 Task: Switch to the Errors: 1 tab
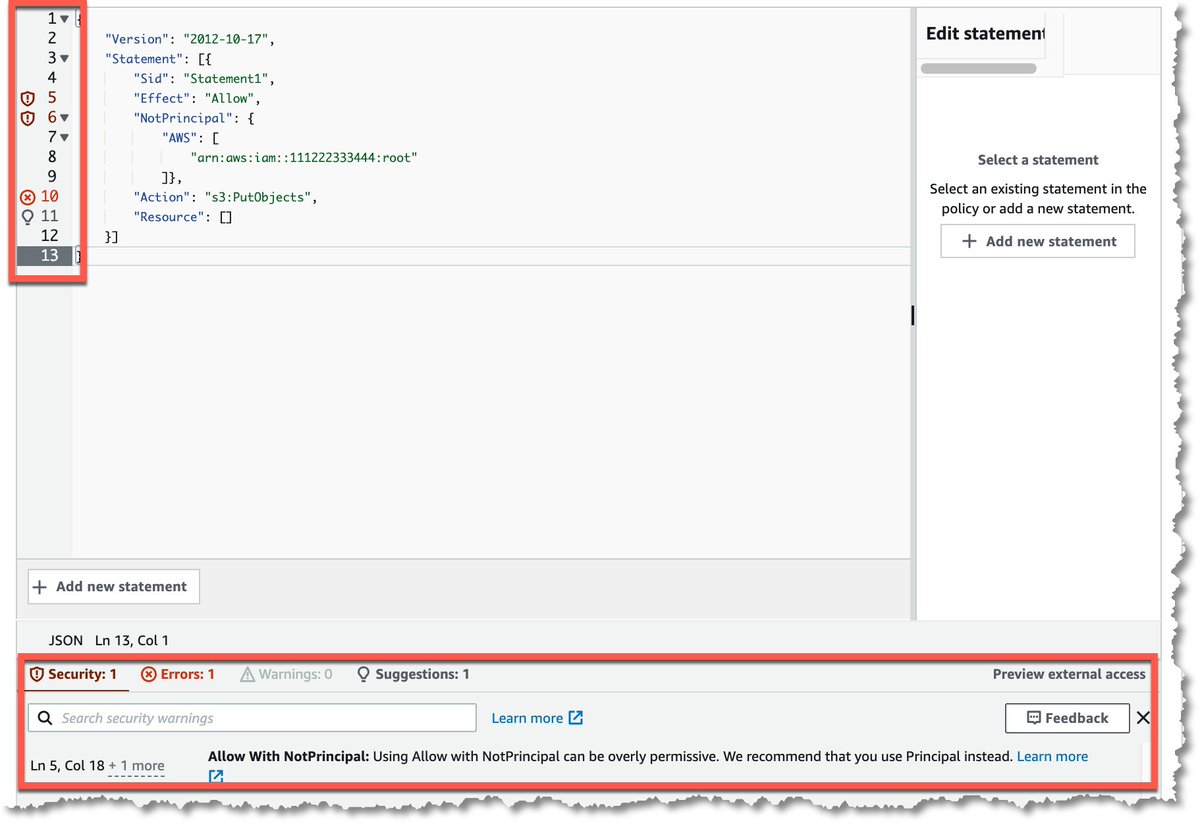point(178,674)
